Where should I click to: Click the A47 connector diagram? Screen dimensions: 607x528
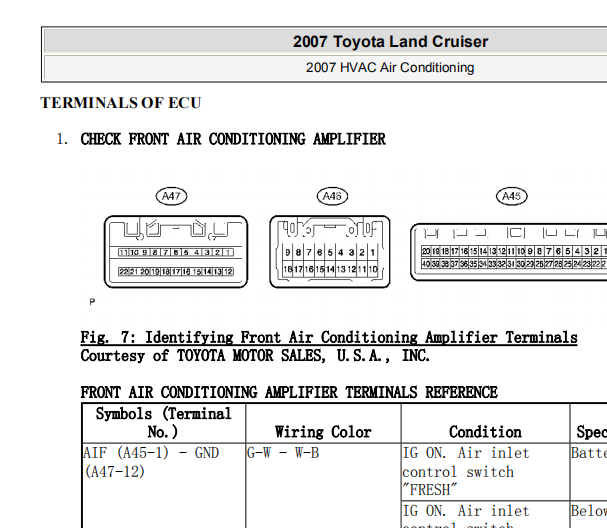pos(176,252)
